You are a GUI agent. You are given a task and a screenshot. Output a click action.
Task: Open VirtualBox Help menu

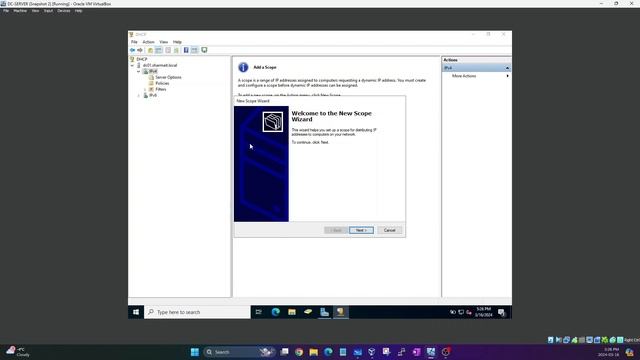click(x=78, y=11)
